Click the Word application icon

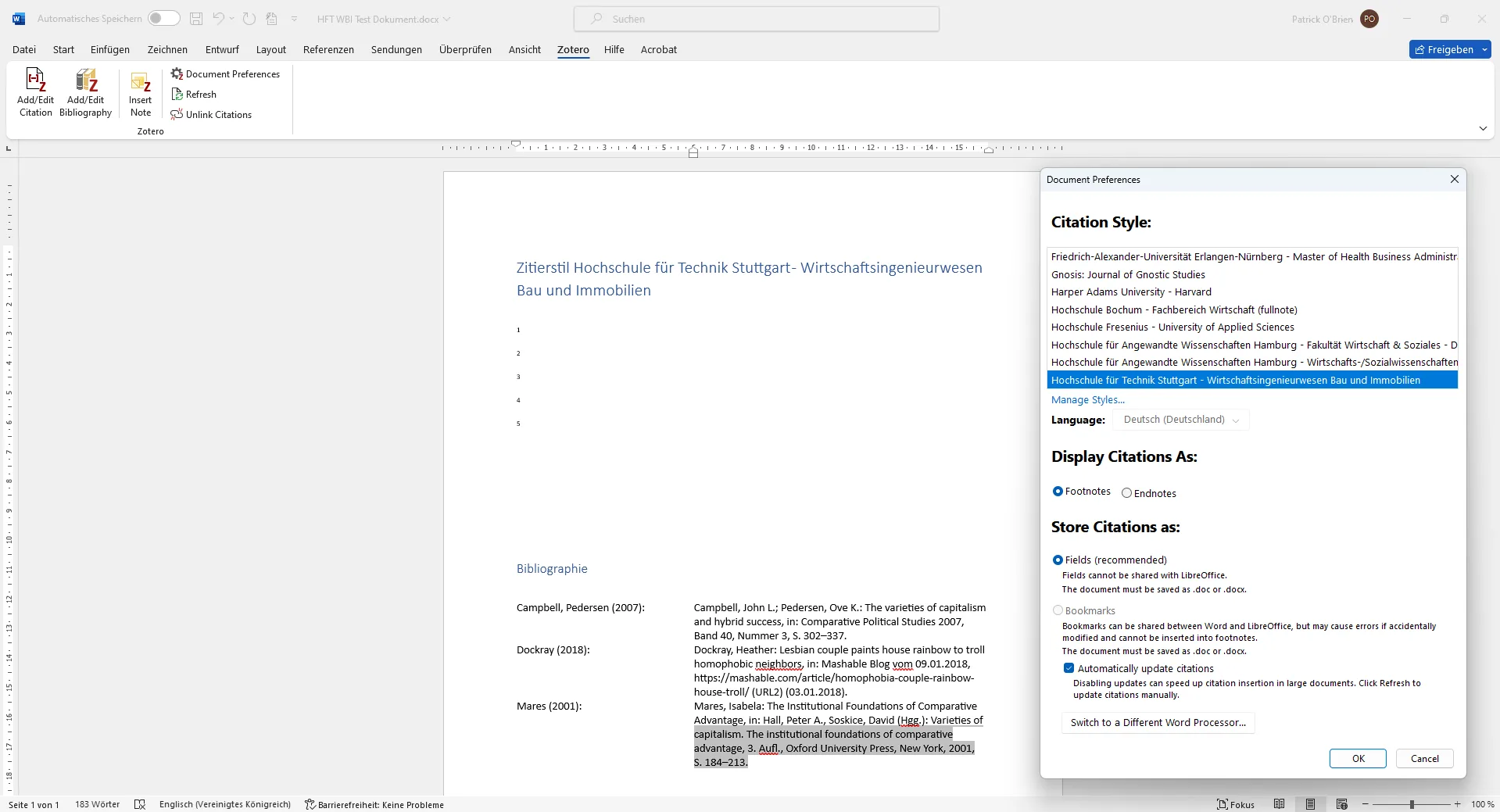coord(19,19)
